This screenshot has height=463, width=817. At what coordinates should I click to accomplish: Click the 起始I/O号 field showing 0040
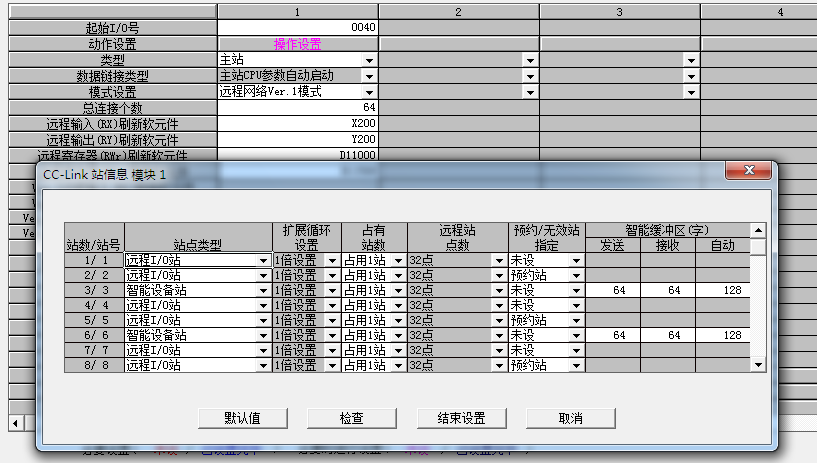(298, 27)
